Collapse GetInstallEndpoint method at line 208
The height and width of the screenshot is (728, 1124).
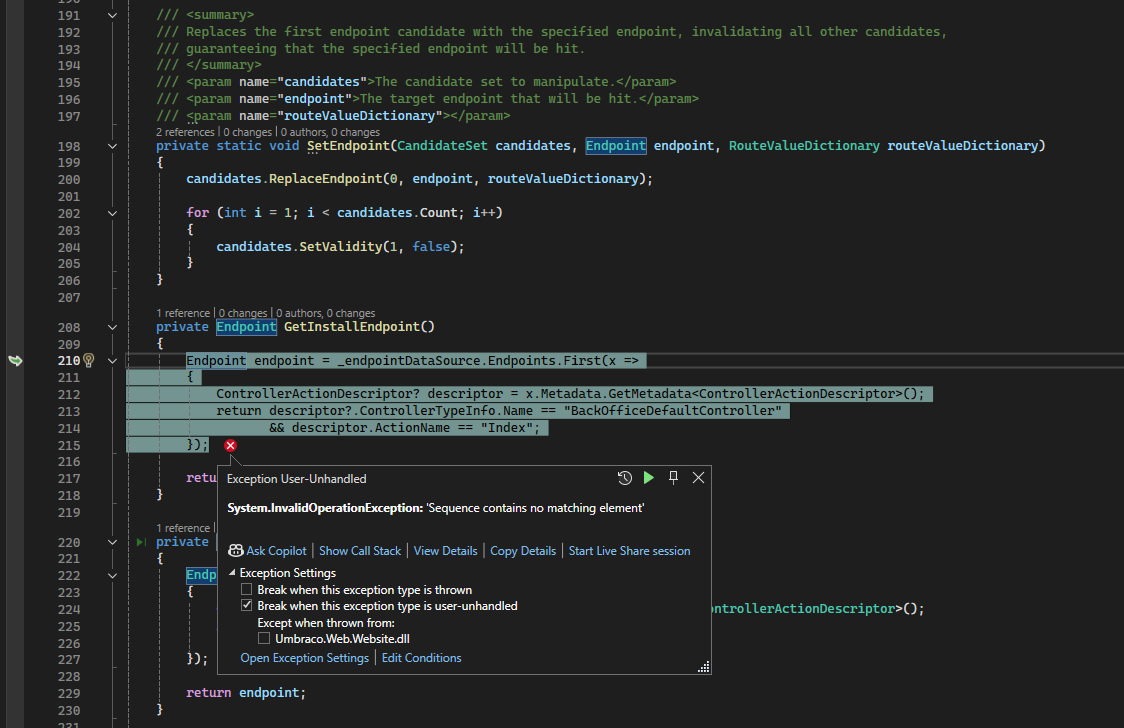(113, 327)
